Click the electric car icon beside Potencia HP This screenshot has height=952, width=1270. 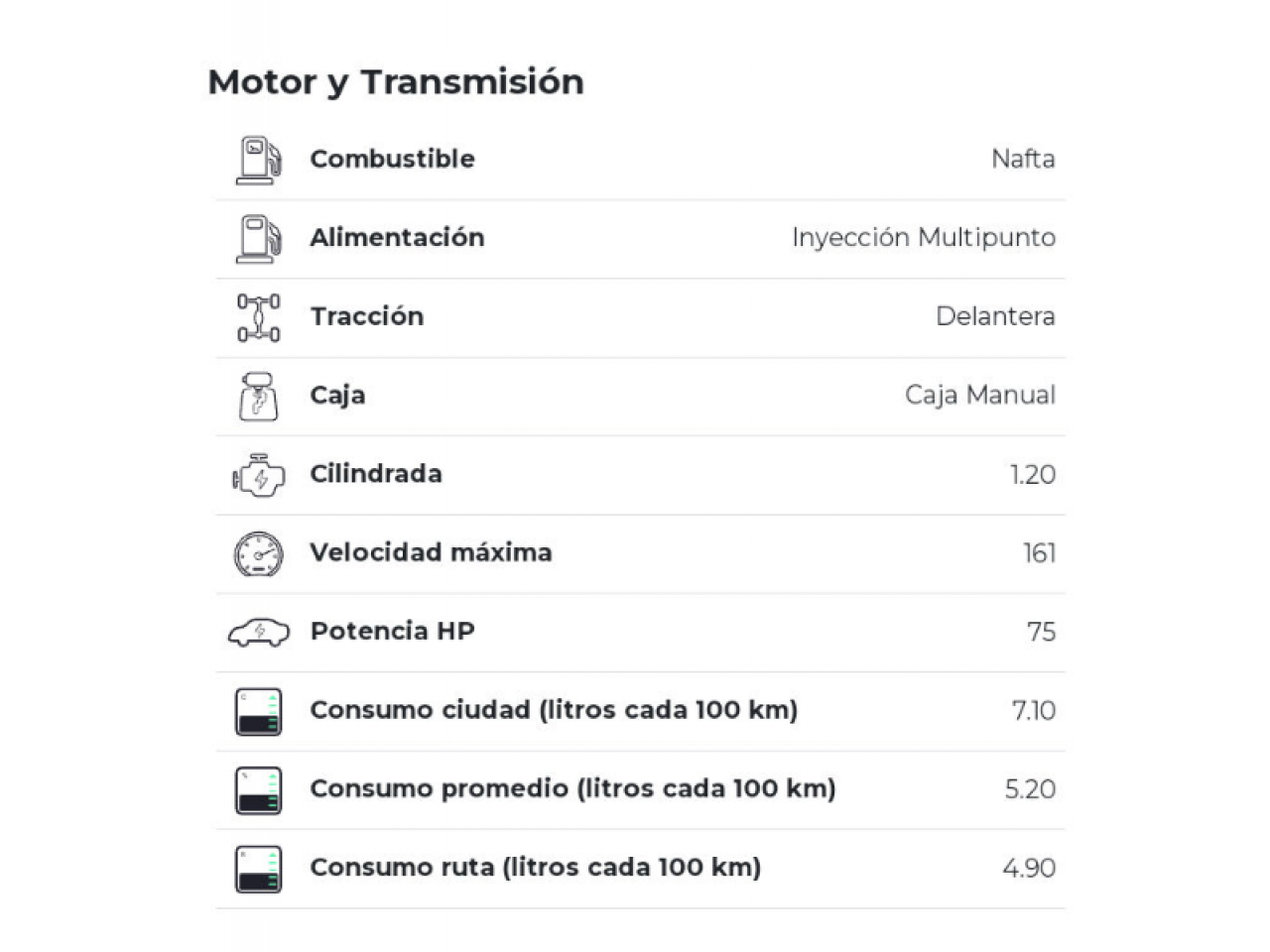pyautogui.click(x=258, y=632)
